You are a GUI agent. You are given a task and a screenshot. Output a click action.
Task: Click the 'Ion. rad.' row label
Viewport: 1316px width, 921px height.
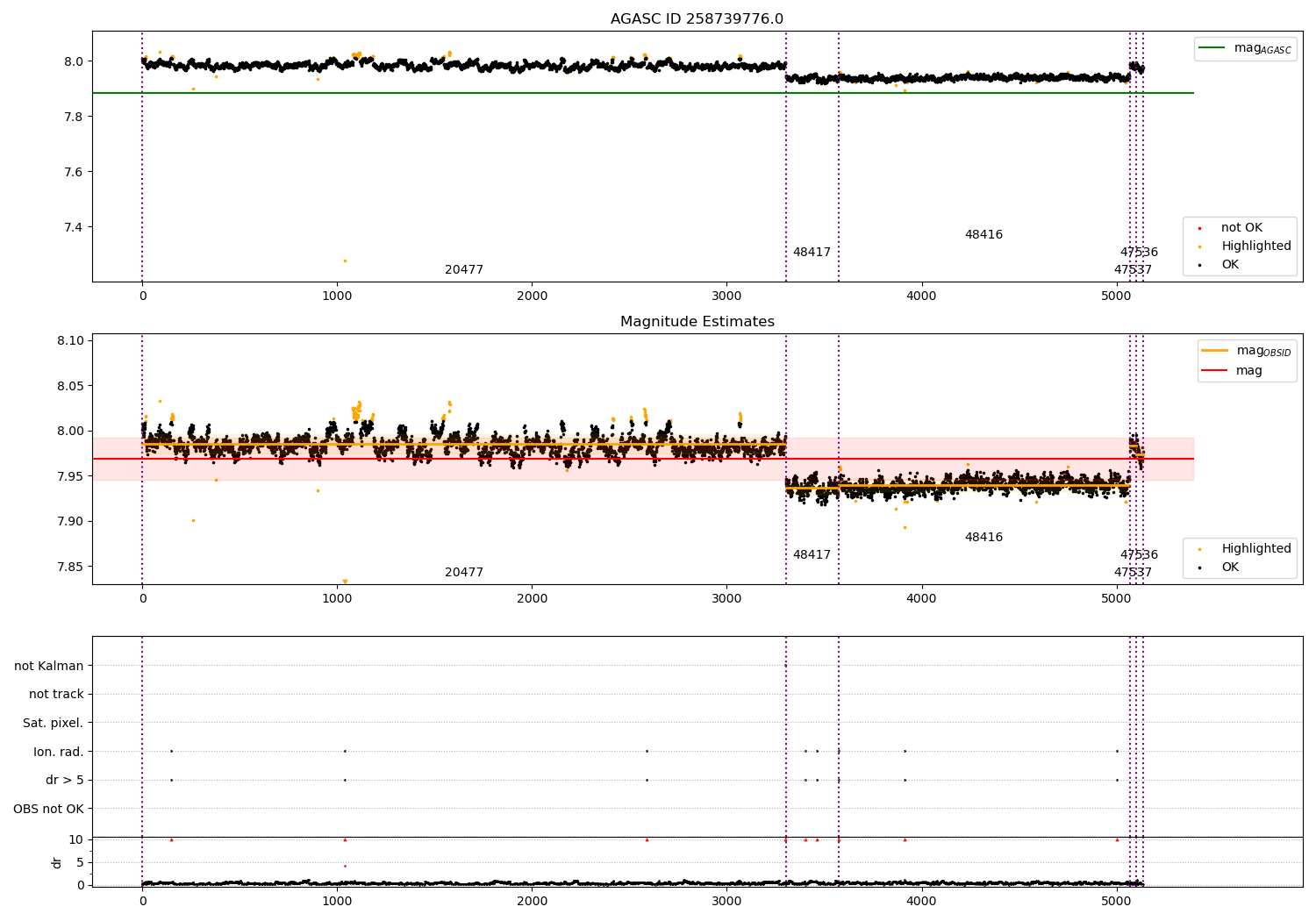(59, 752)
